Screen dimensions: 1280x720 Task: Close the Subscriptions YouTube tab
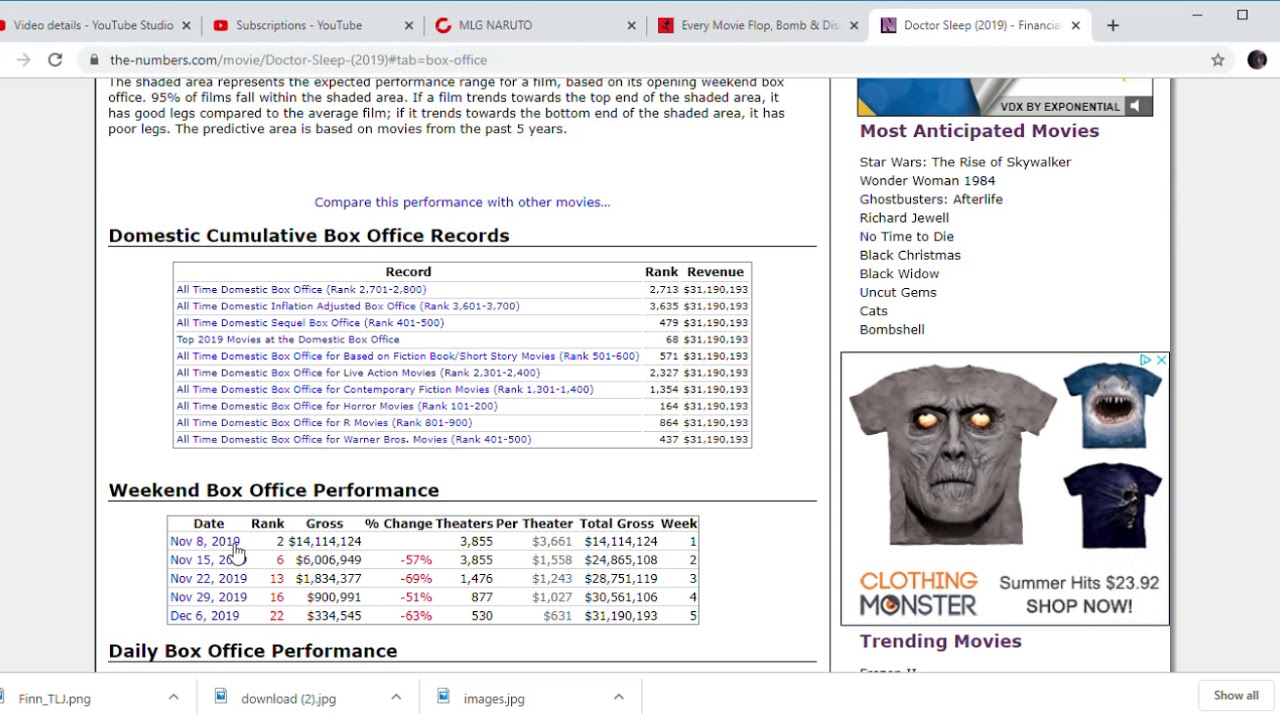[x=409, y=25]
